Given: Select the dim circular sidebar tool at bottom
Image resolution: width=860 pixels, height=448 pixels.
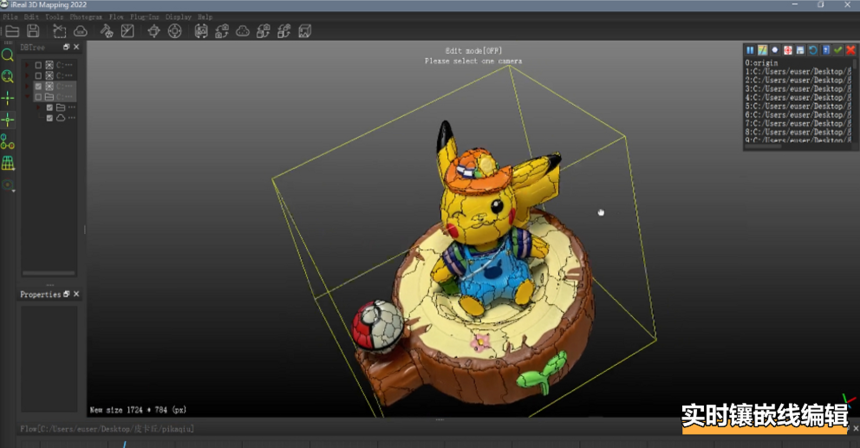Looking at the screenshot, I should click(x=8, y=185).
